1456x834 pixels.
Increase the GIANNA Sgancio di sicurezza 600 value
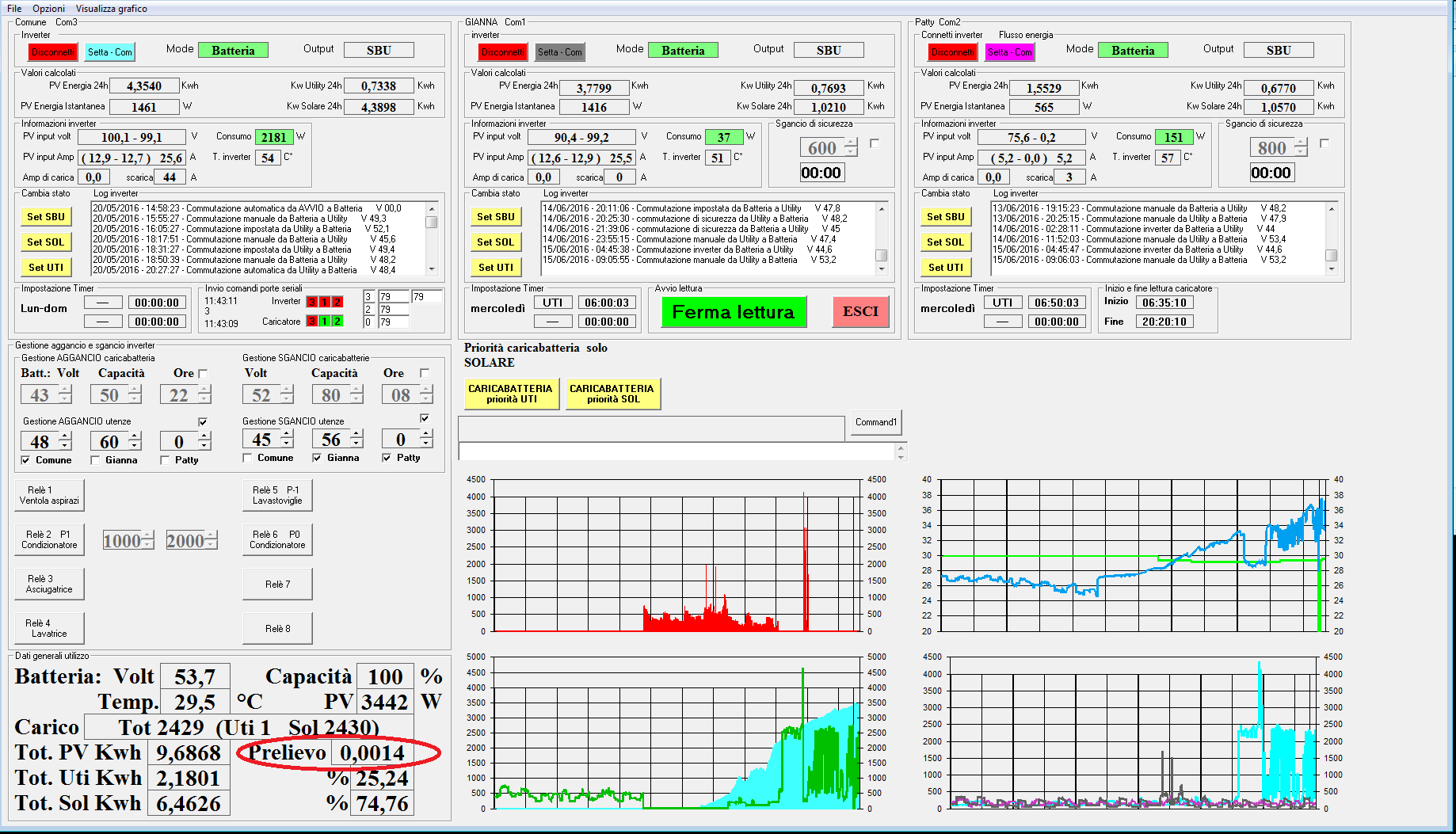(852, 143)
